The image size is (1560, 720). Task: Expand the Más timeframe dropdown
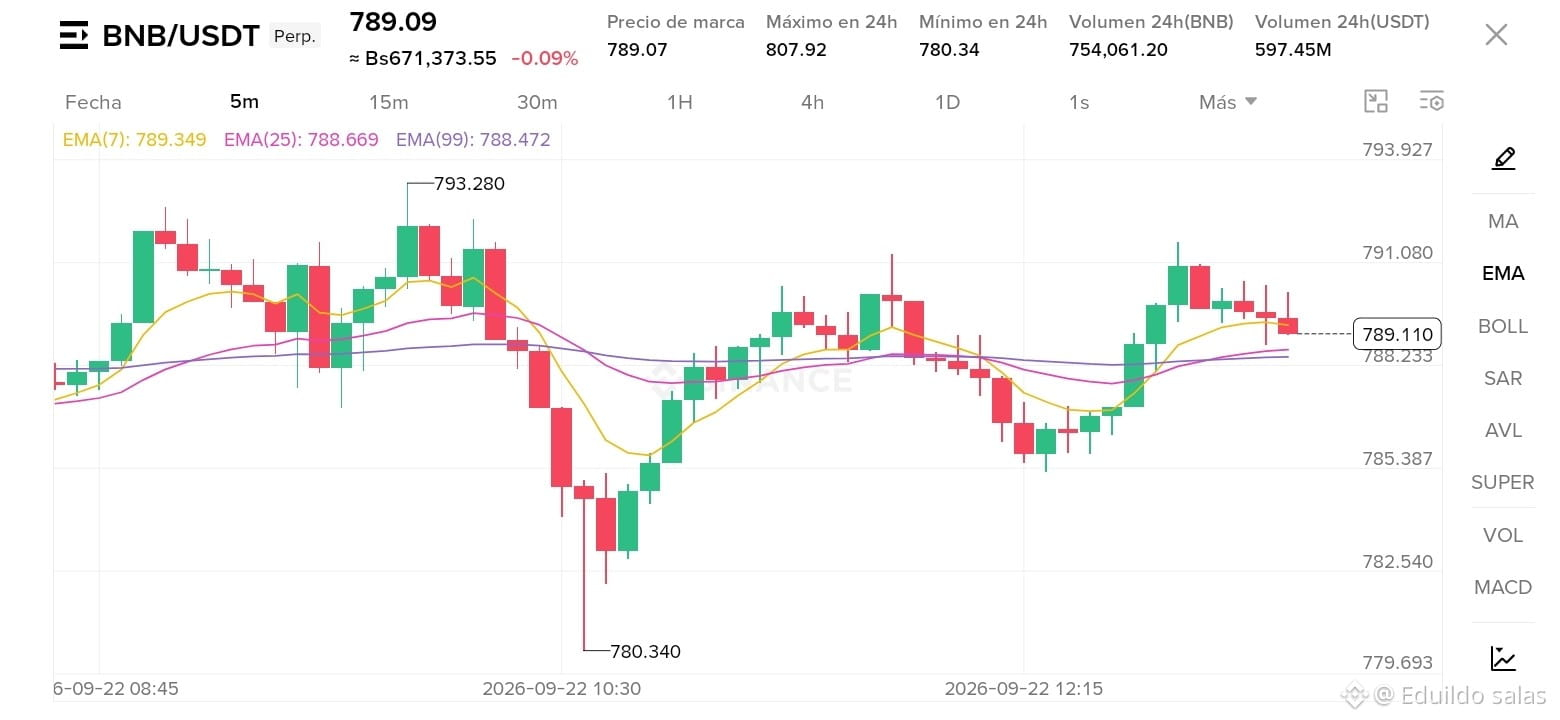tap(1228, 102)
